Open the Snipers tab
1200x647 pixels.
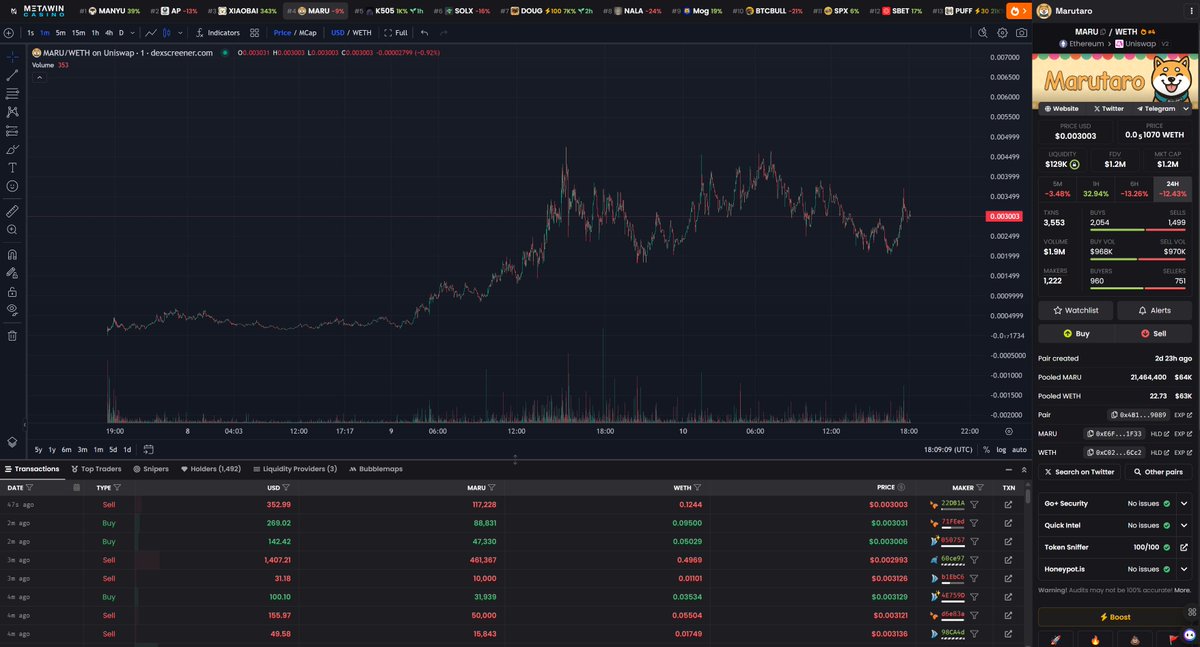(151, 468)
